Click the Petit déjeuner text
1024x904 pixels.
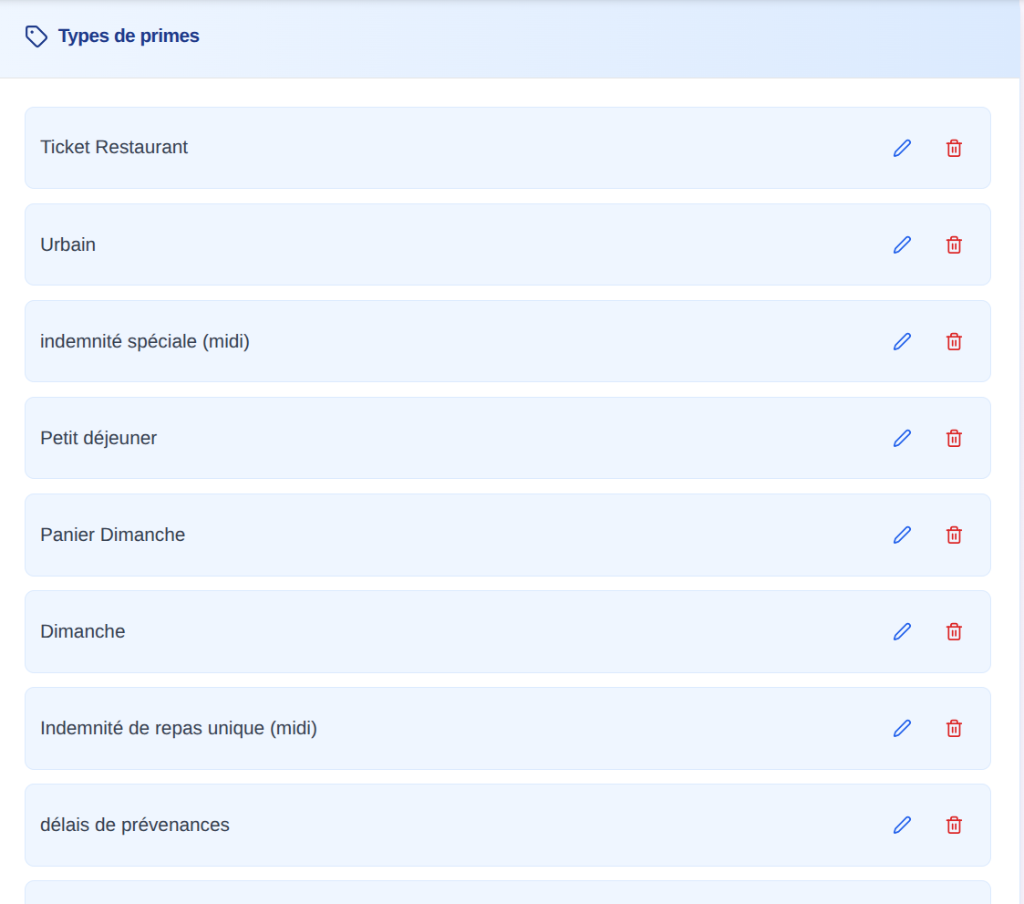(x=99, y=438)
